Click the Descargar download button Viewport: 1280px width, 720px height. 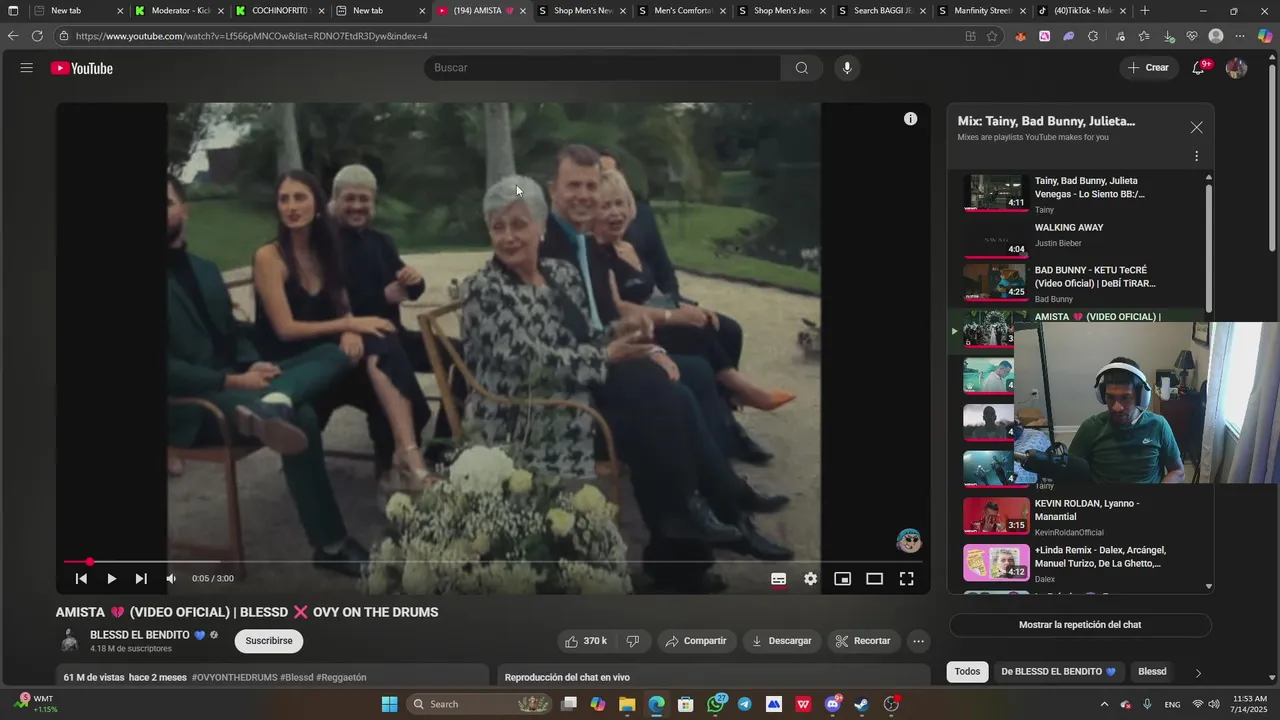click(x=781, y=641)
